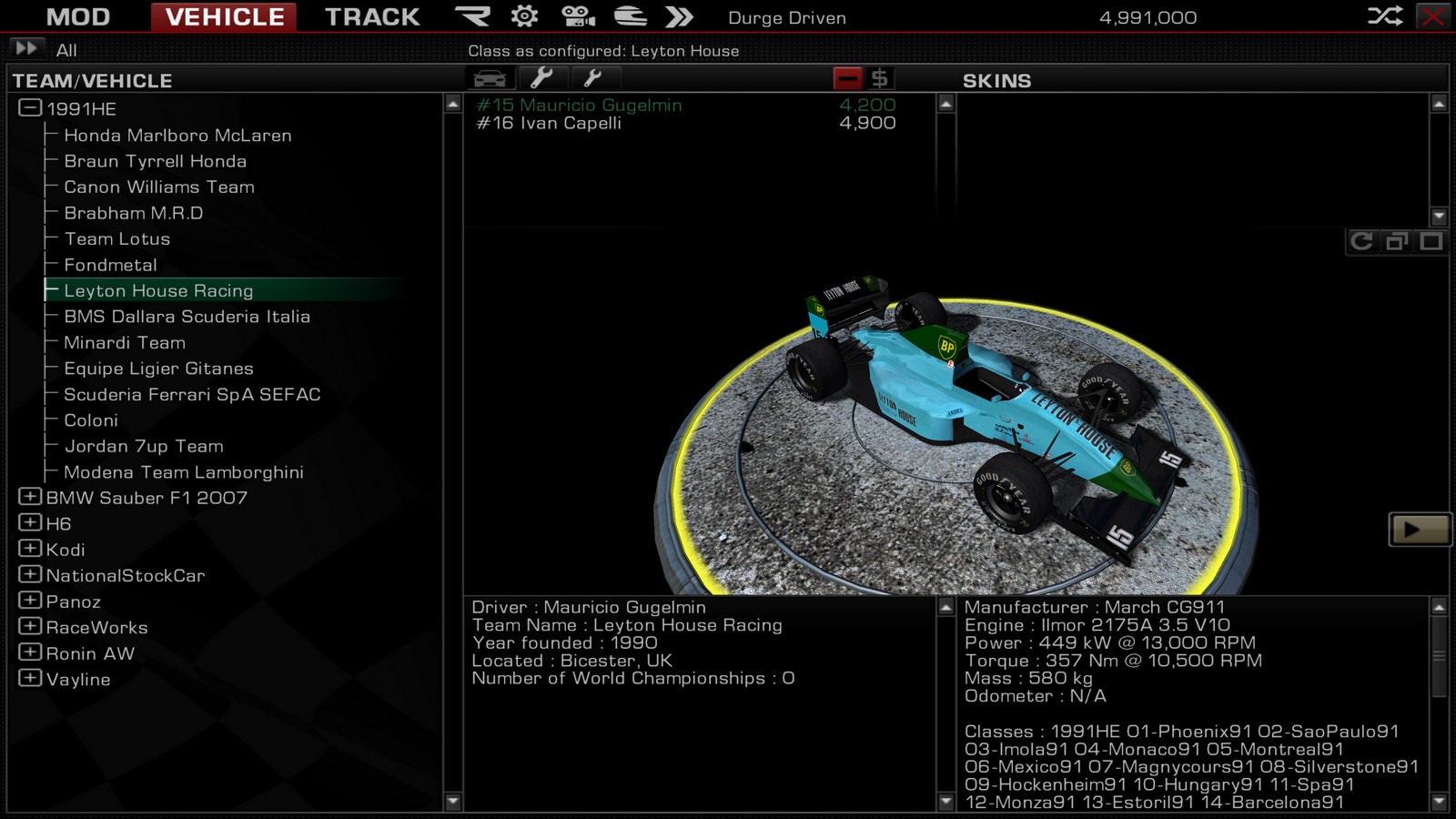Select Minardi Team
Image resolution: width=1456 pixels, height=819 pixels.
pyautogui.click(x=125, y=343)
